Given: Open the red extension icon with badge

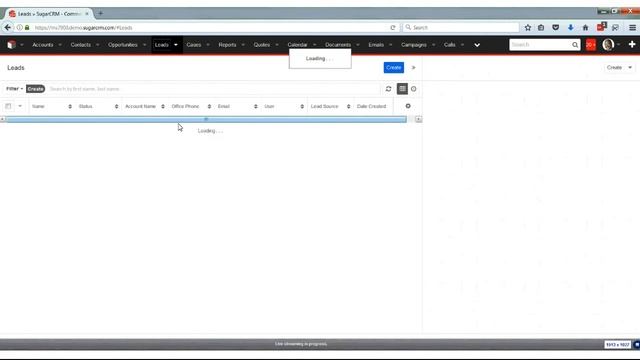Looking at the screenshot, I should [601, 27].
